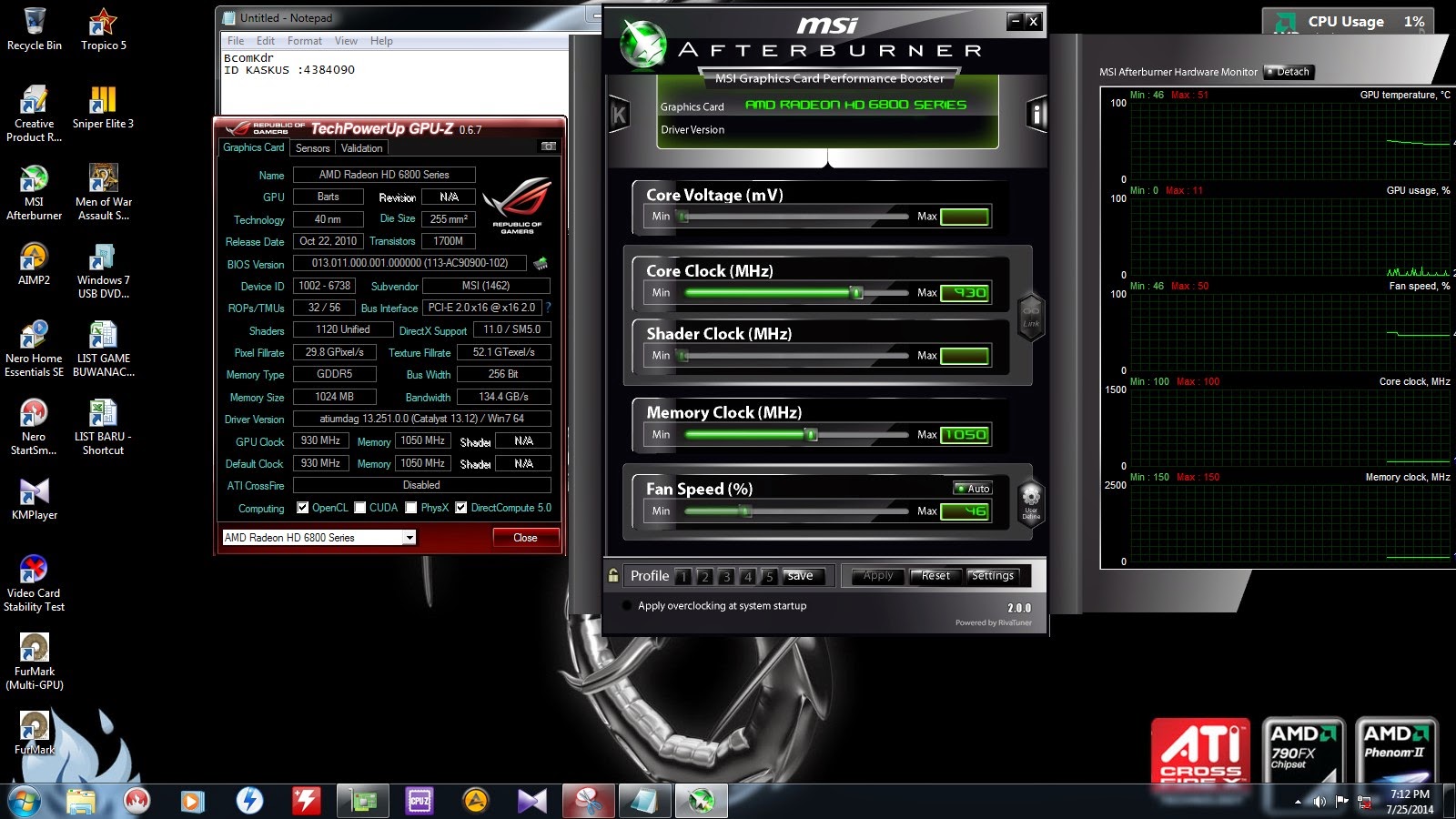Image resolution: width=1456 pixels, height=819 pixels.
Task: Open the Bus Interface question mark help
Action: 548,308
